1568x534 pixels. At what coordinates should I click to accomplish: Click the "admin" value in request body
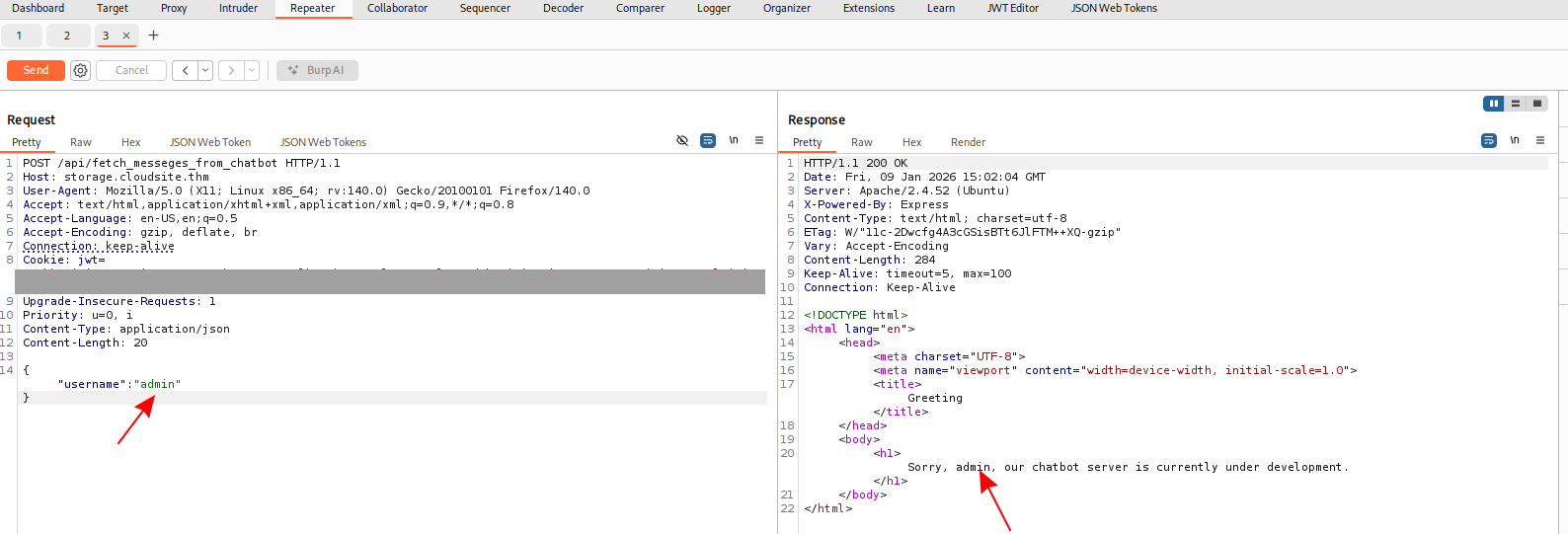tap(158, 384)
